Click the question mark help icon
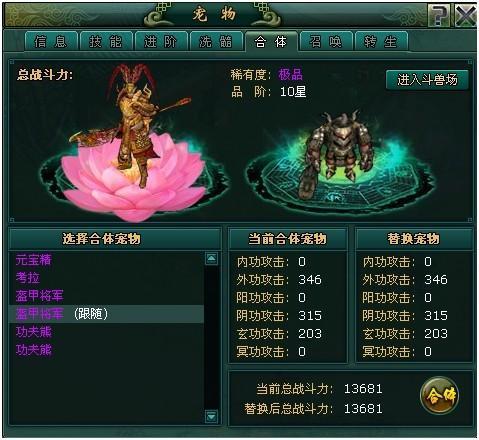Viewport: 479px width, 440px height. (439, 15)
